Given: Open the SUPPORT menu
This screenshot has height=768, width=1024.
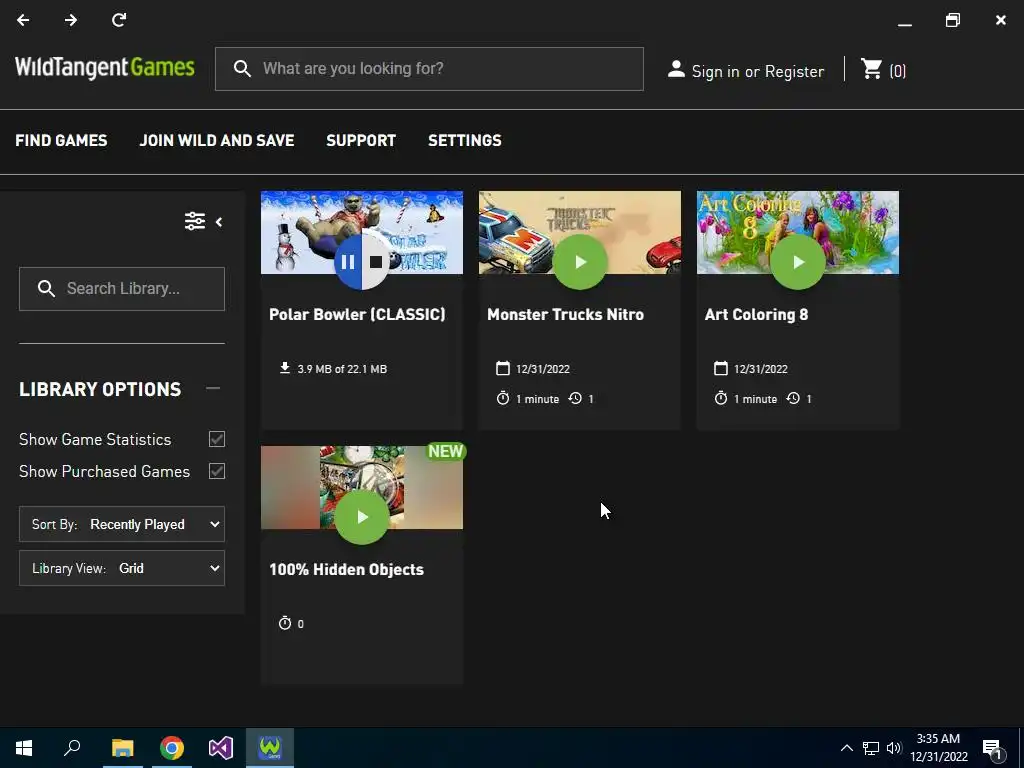Looking at the screenshot, I should pos(361,140).
